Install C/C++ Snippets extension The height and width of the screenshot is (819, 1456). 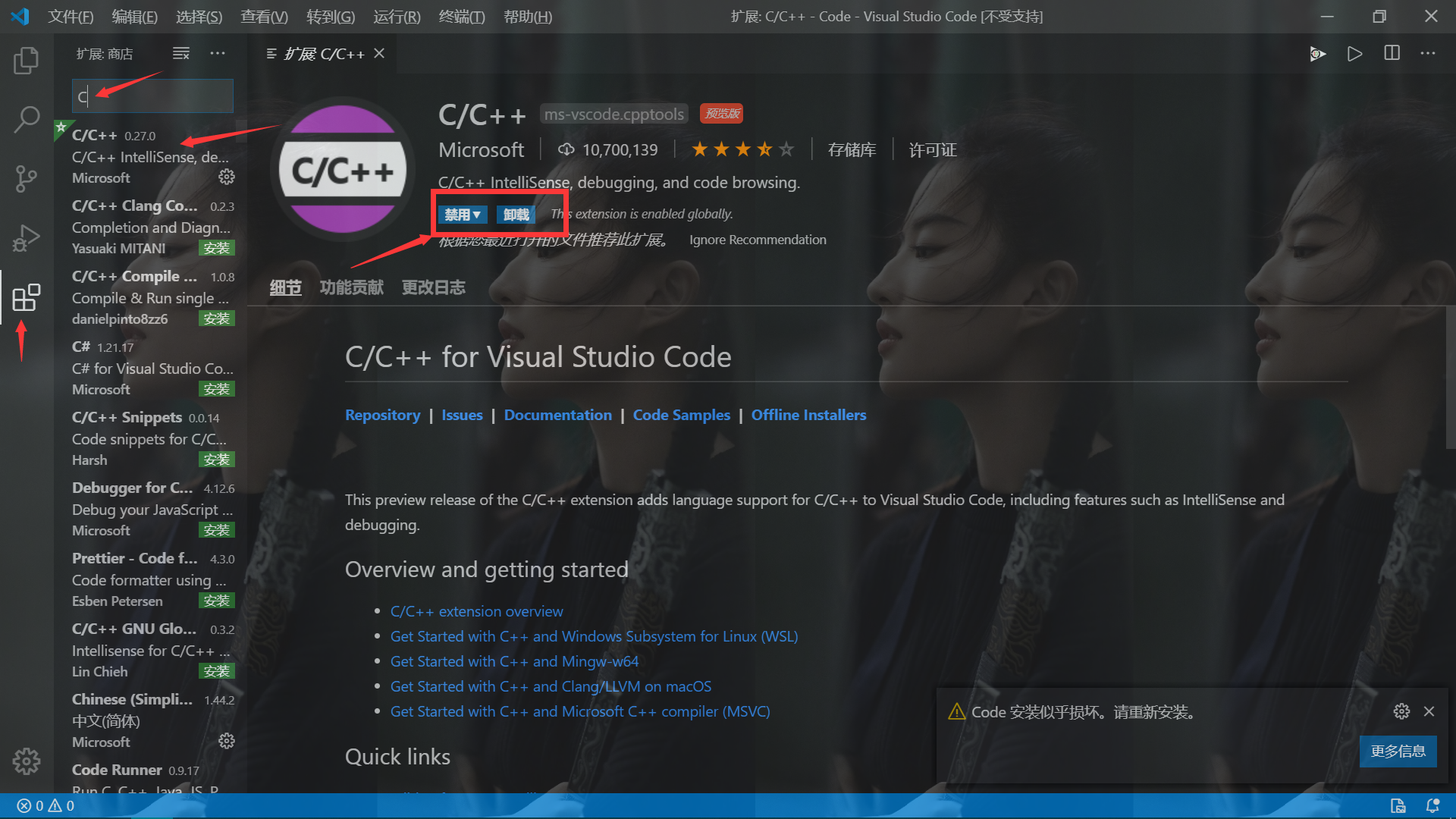216,460
